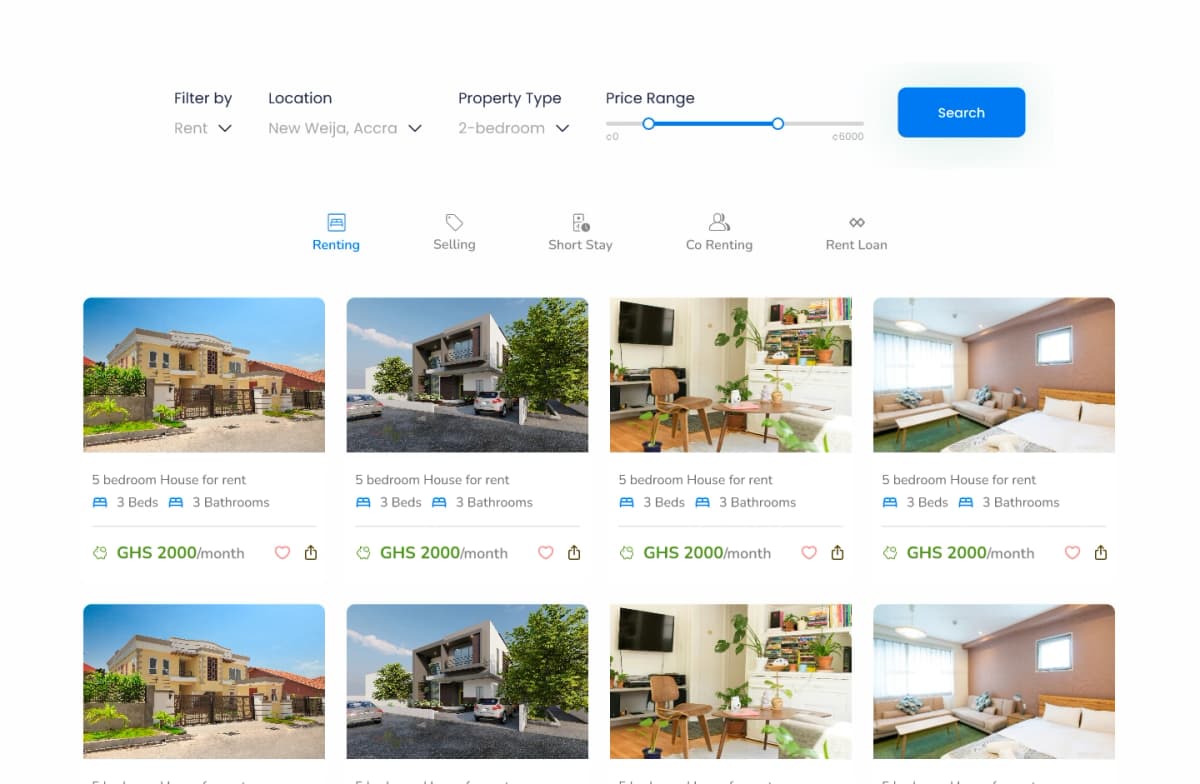Open the second-row yellow mansion photo
Viewport: 1200px width, 784px height.
204,681
